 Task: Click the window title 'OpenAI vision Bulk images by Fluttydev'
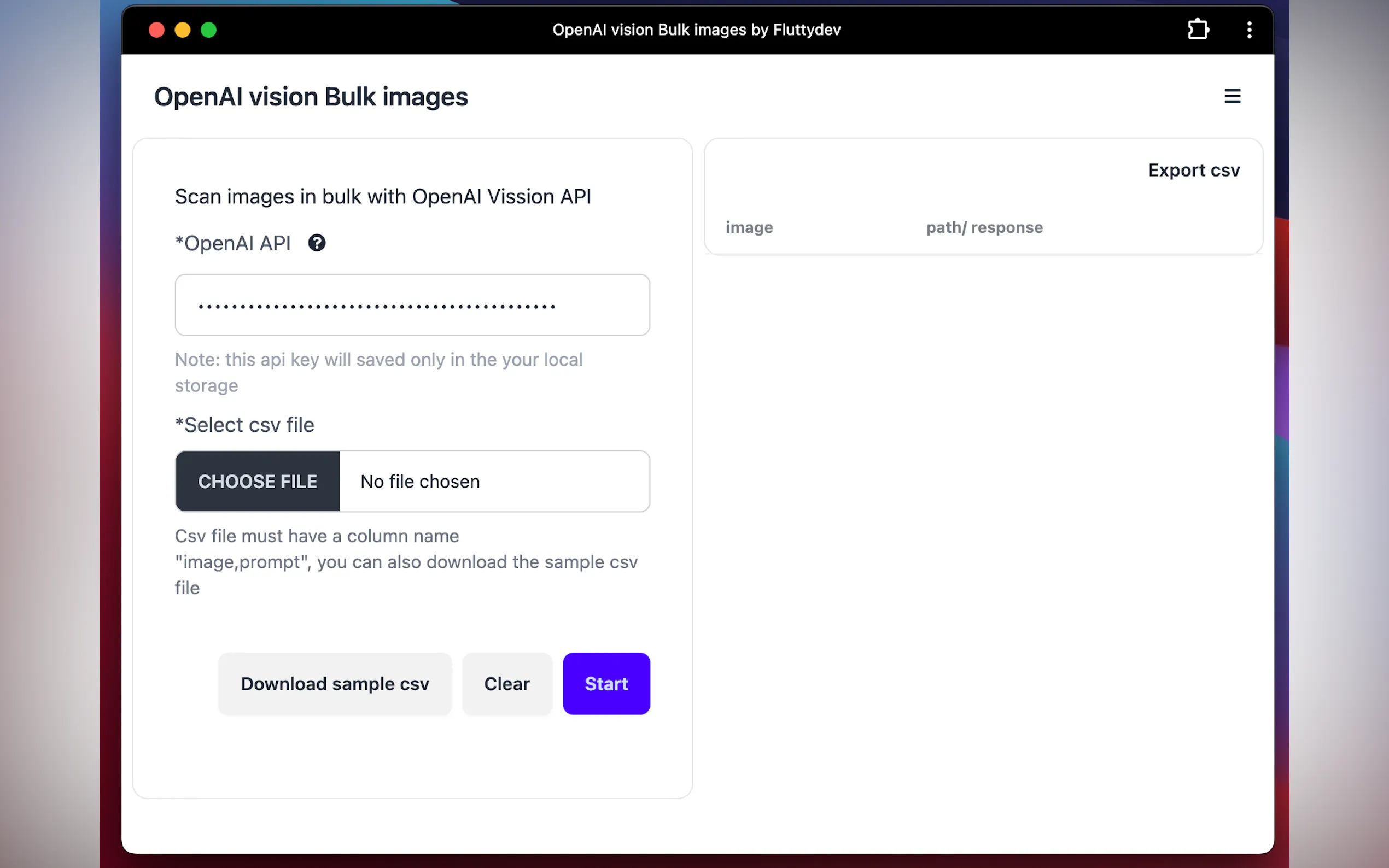click(x=697, y=30)
